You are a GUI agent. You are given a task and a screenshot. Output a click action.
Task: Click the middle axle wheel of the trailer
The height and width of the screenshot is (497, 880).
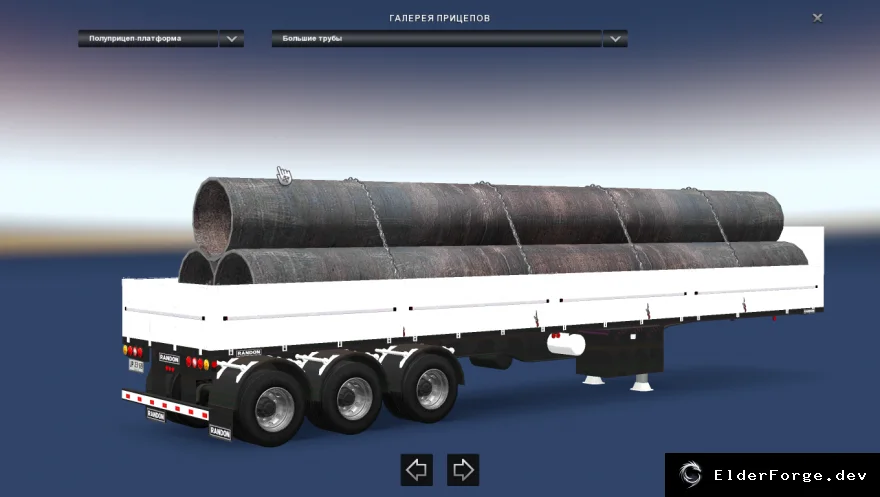(352, 397)
